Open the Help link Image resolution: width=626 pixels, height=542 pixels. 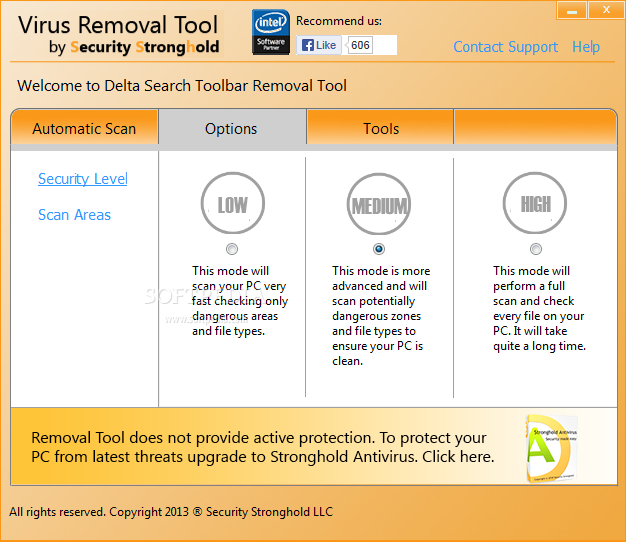coord(586,47)
